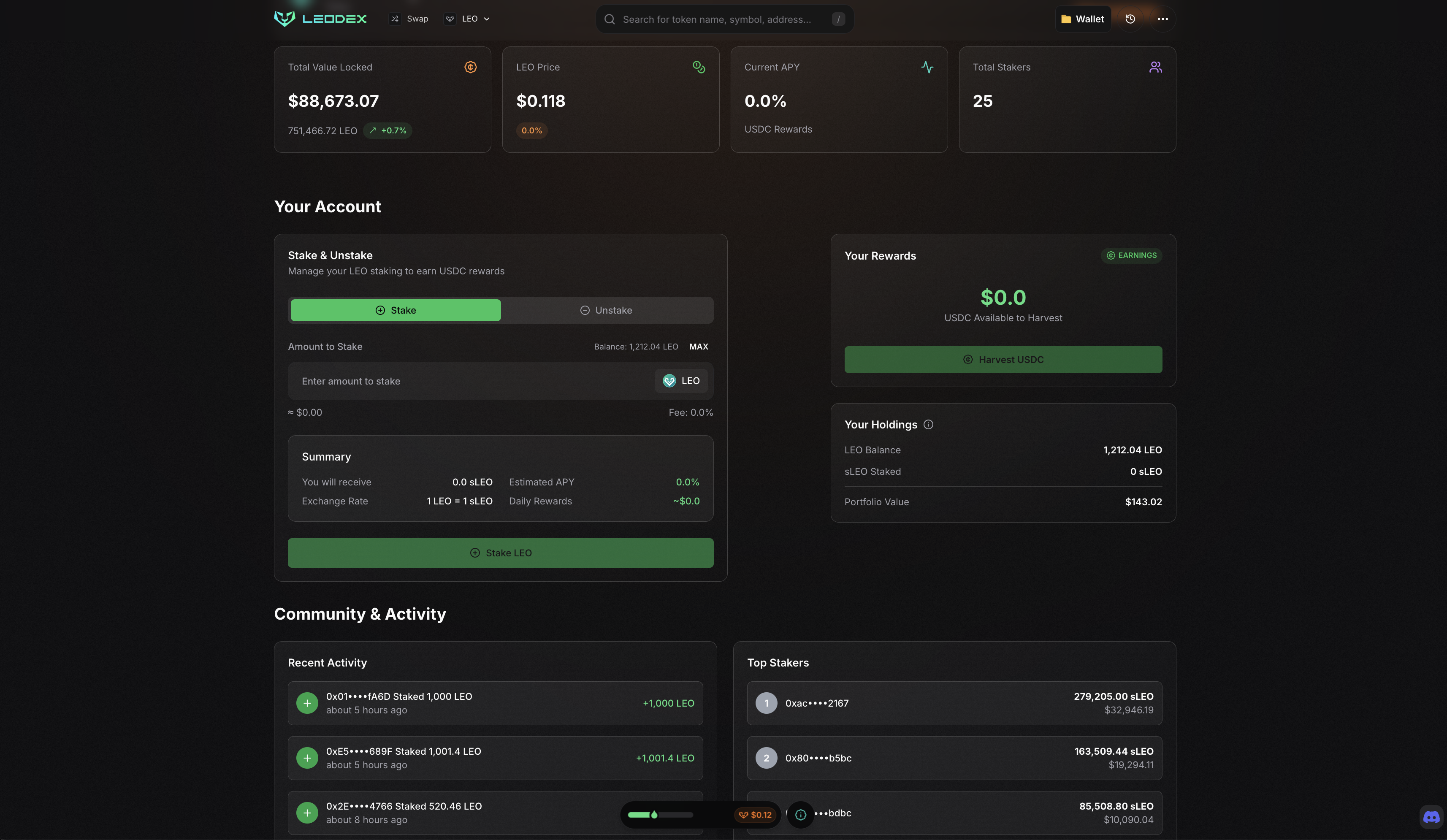Click the Current APY activity icon
1447x840 pixels.
[927, 67]
